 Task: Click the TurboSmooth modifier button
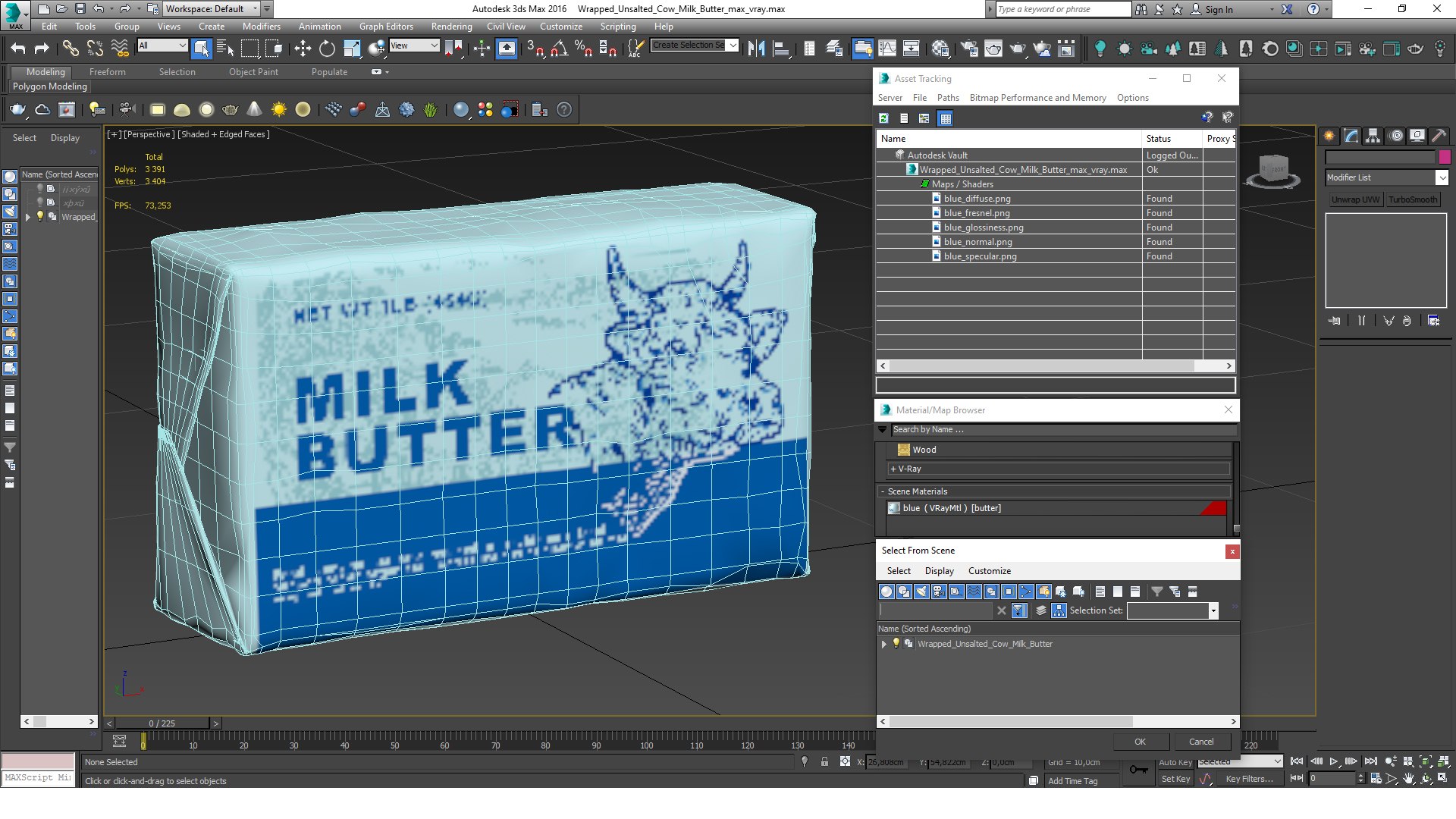click(1413, 199)
